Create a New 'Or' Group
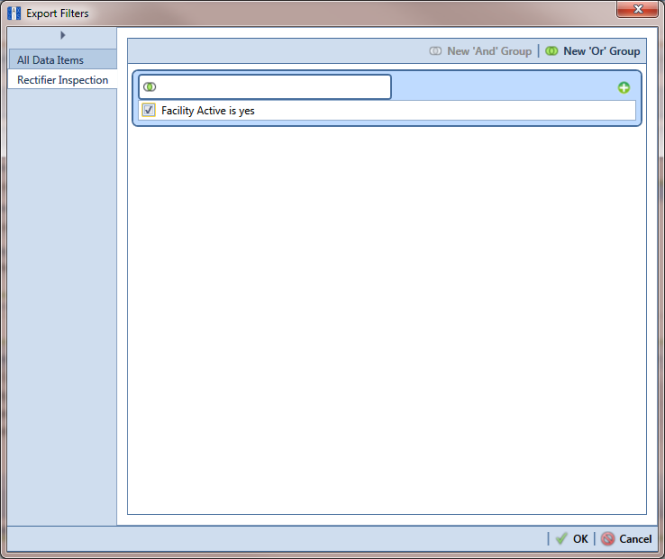The width and height of the screenshot is (665, 559). click(x=593, y=51)
